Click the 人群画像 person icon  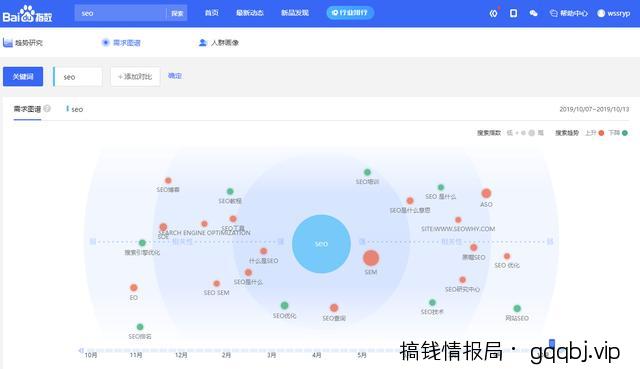202,42
